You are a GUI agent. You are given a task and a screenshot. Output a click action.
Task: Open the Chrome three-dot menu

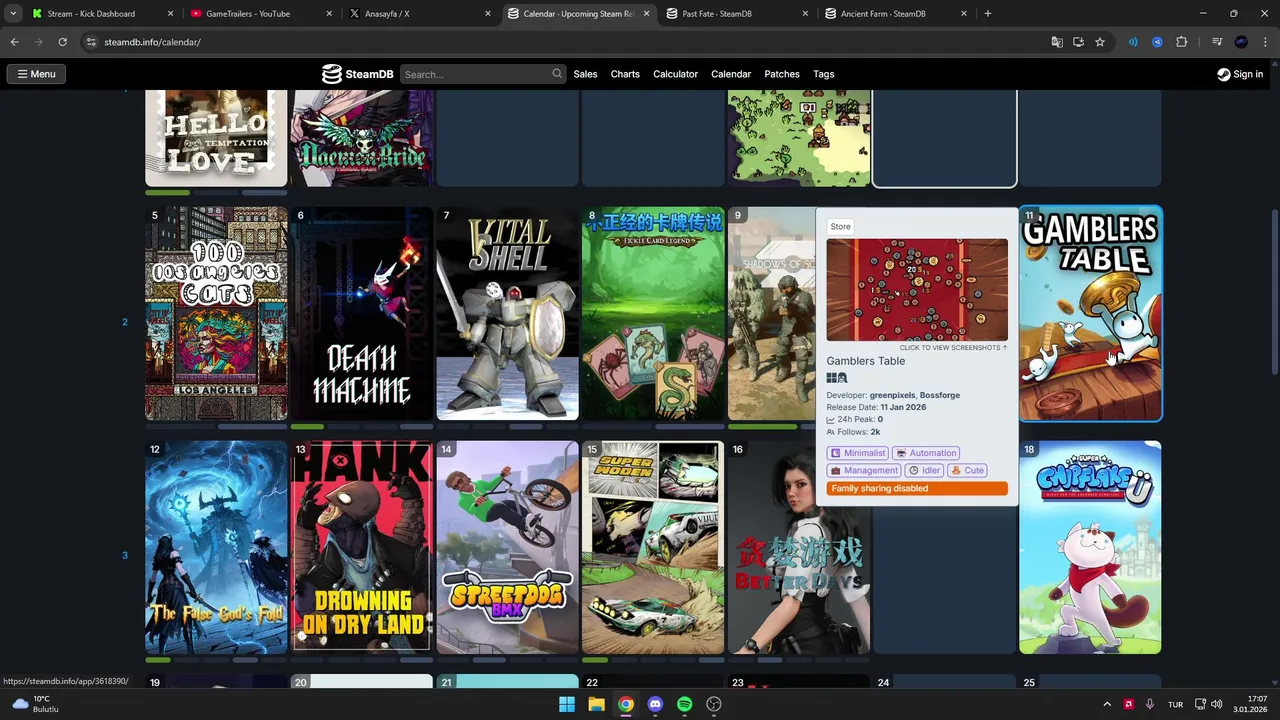[1265, 42]
